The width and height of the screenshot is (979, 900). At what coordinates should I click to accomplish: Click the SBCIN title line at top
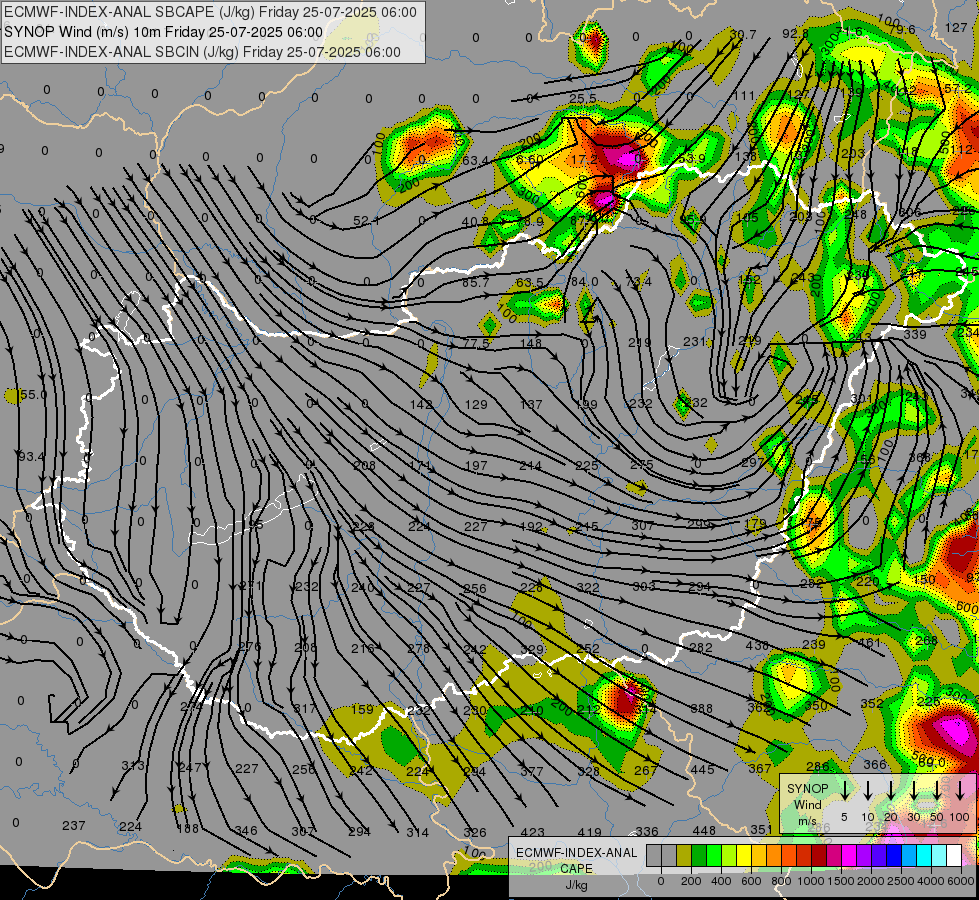click(x=202, y=52)
